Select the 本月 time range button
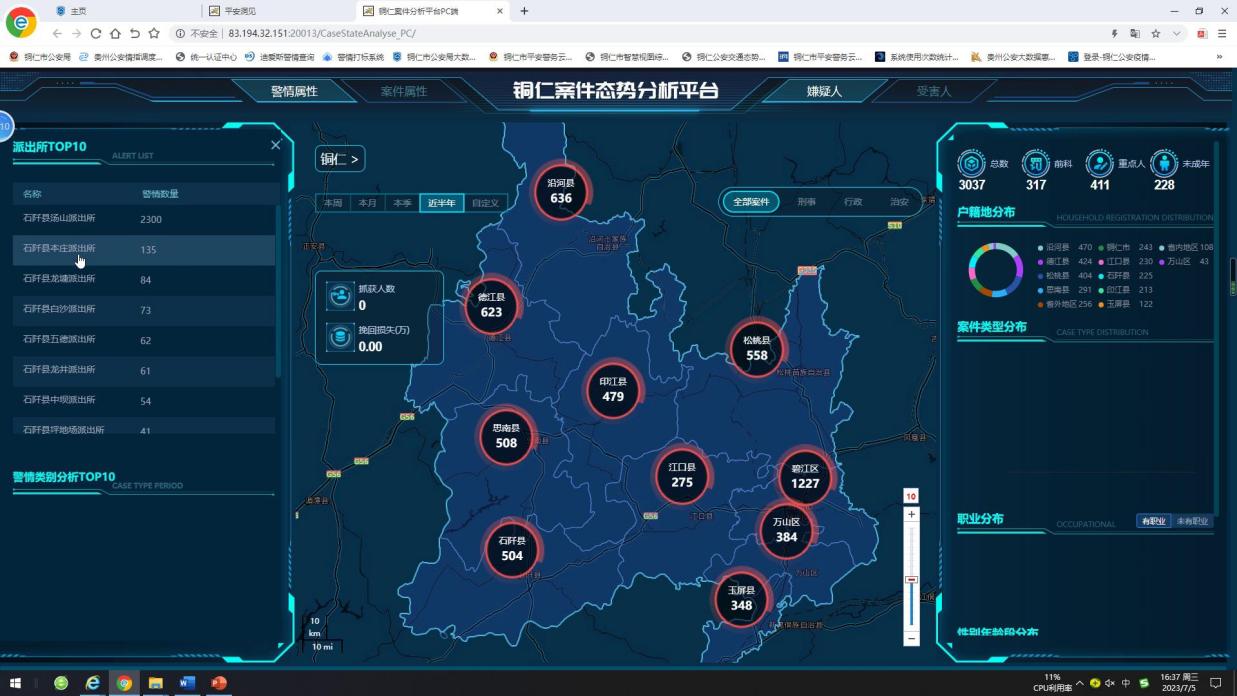This screenshot has width=1237, height=696. point(368,203)
